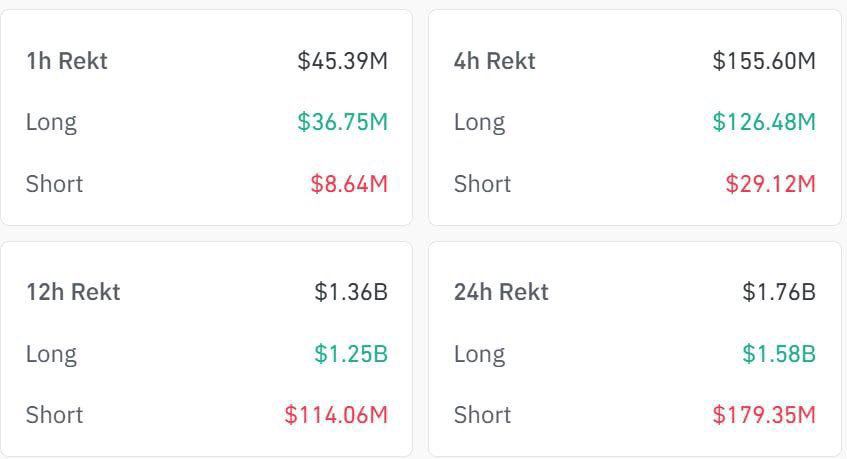Select the red $114.06M short value
This screenshot has height=459, width=847.
(x=336, y=415)
